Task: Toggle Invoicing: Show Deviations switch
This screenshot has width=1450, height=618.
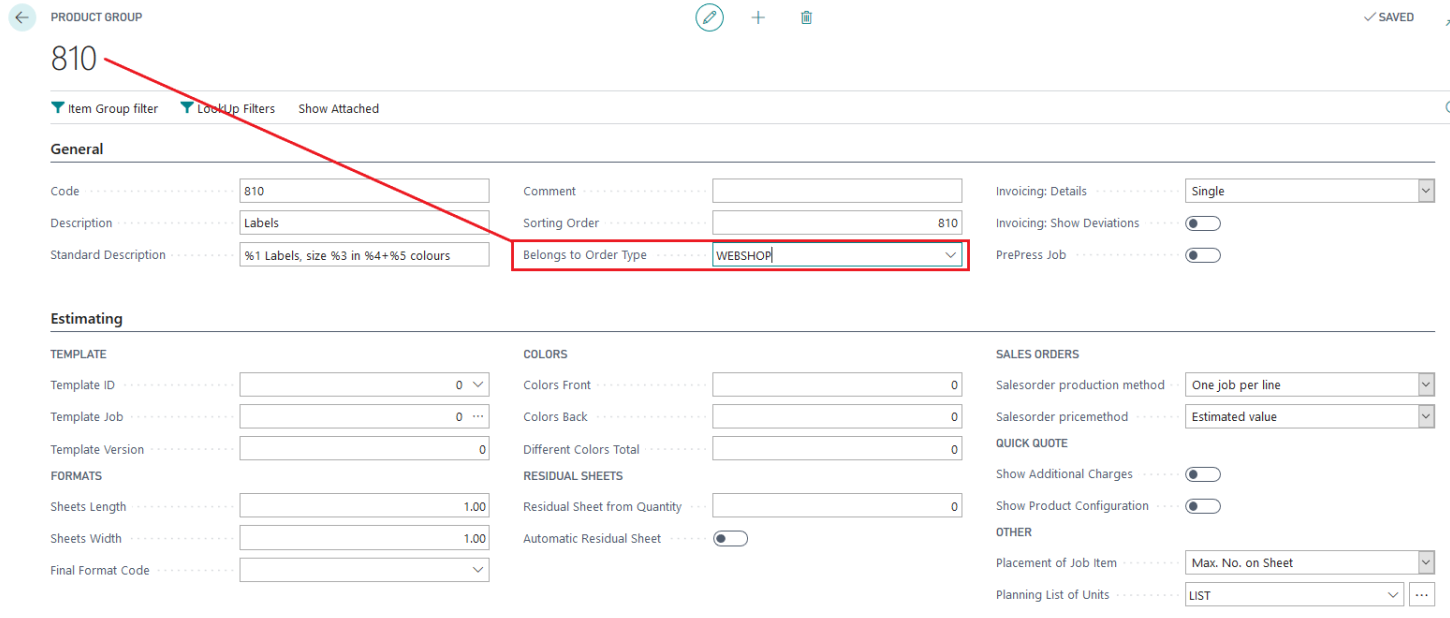Action: click(x=1202, y=223)
